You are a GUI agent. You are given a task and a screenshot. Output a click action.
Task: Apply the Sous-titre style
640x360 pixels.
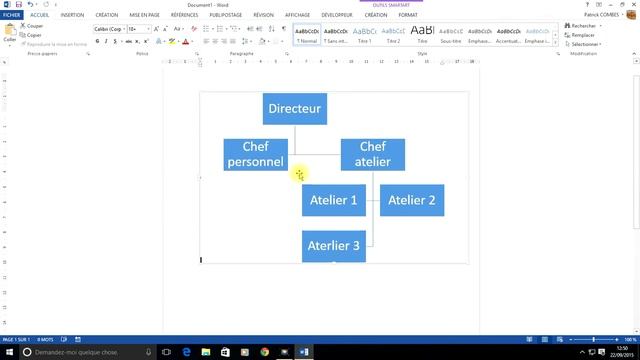coord(451,35)
